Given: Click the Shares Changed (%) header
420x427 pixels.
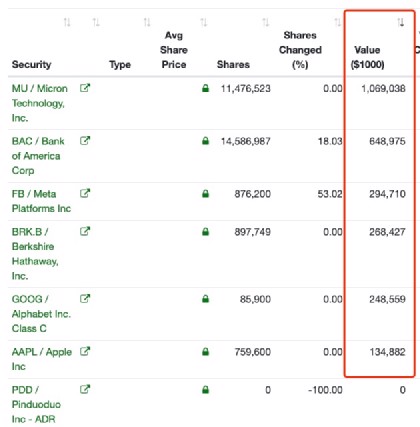Looking at the screenshot, I should point(300,50).
